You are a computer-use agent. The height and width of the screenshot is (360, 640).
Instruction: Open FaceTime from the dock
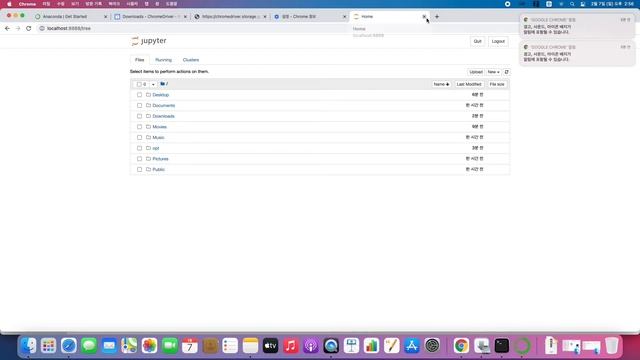170,346
